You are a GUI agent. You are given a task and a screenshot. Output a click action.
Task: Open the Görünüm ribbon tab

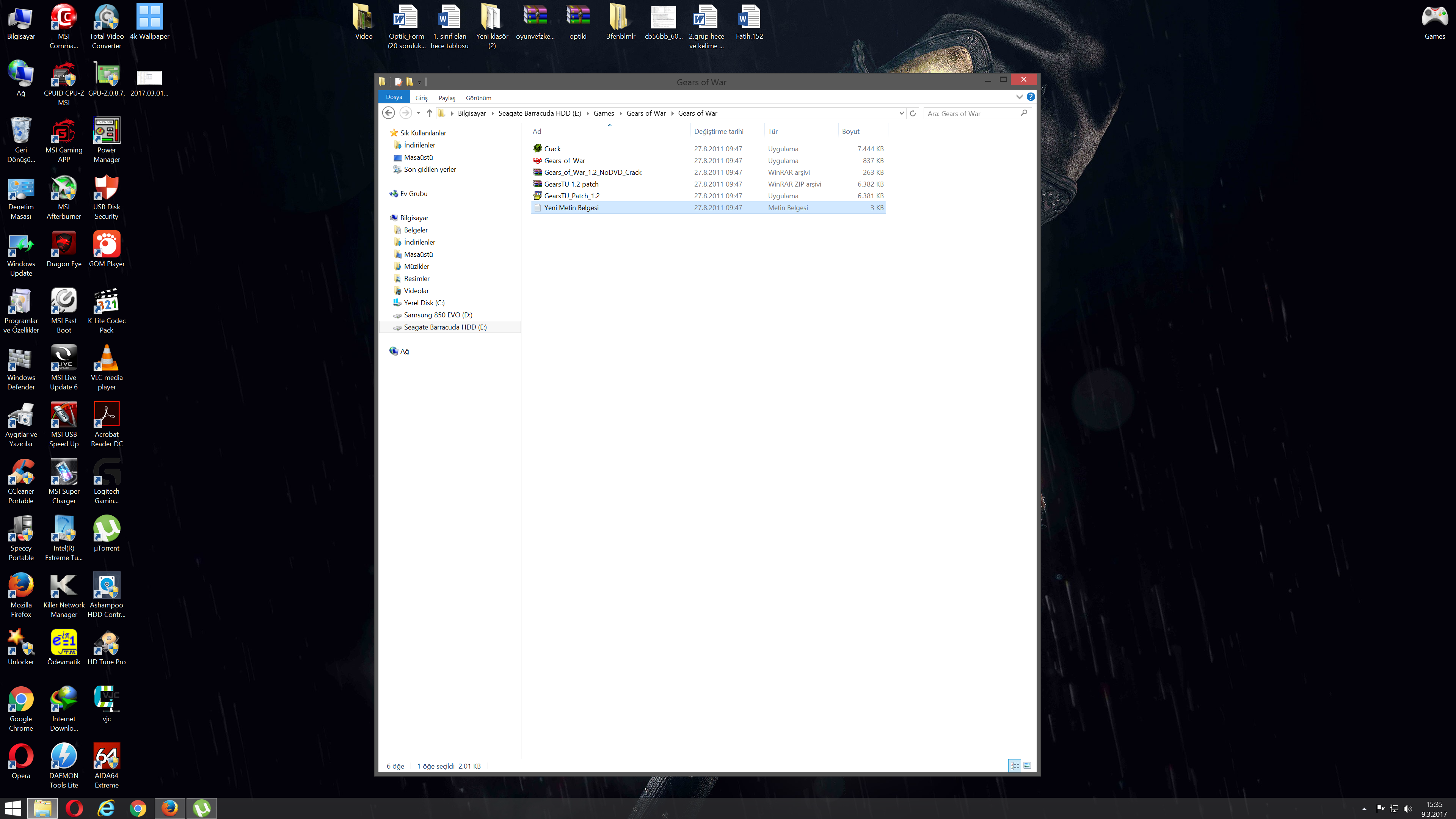click(478, 98)
